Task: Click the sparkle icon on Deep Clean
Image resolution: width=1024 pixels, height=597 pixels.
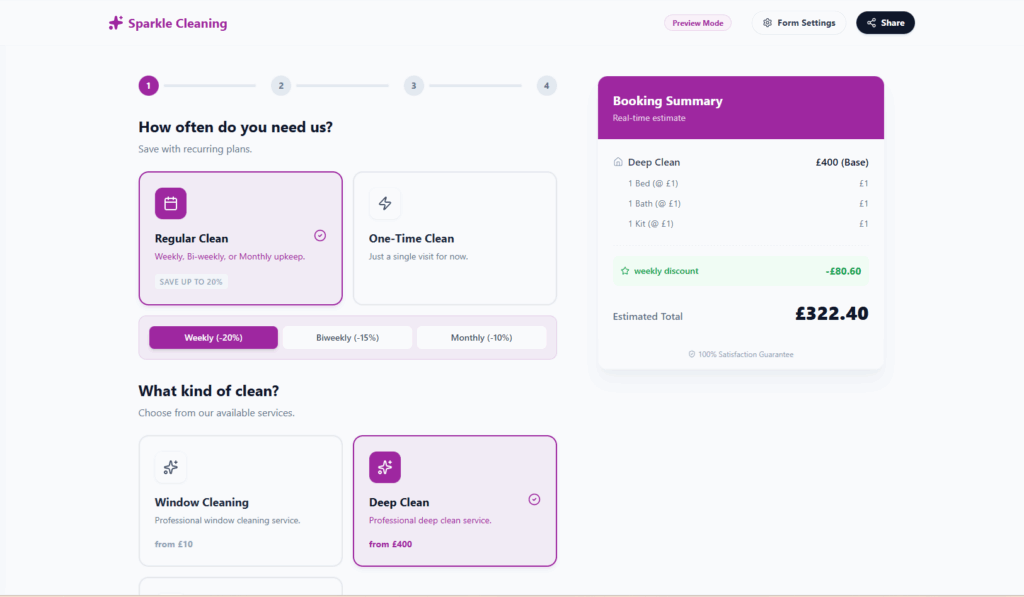Action: [x=385, y=467]
